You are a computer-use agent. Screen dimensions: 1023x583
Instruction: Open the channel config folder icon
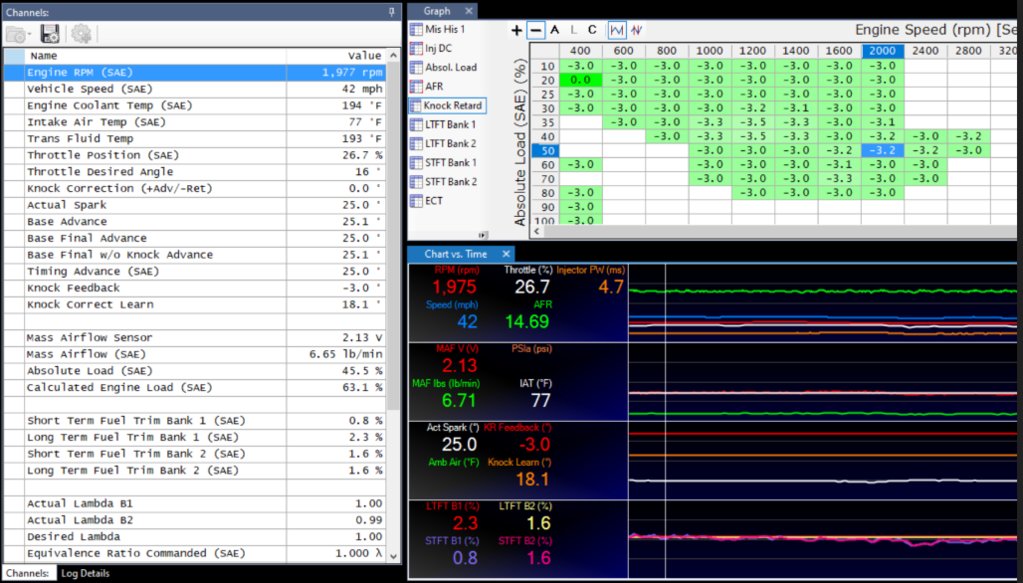click(17, 34)
